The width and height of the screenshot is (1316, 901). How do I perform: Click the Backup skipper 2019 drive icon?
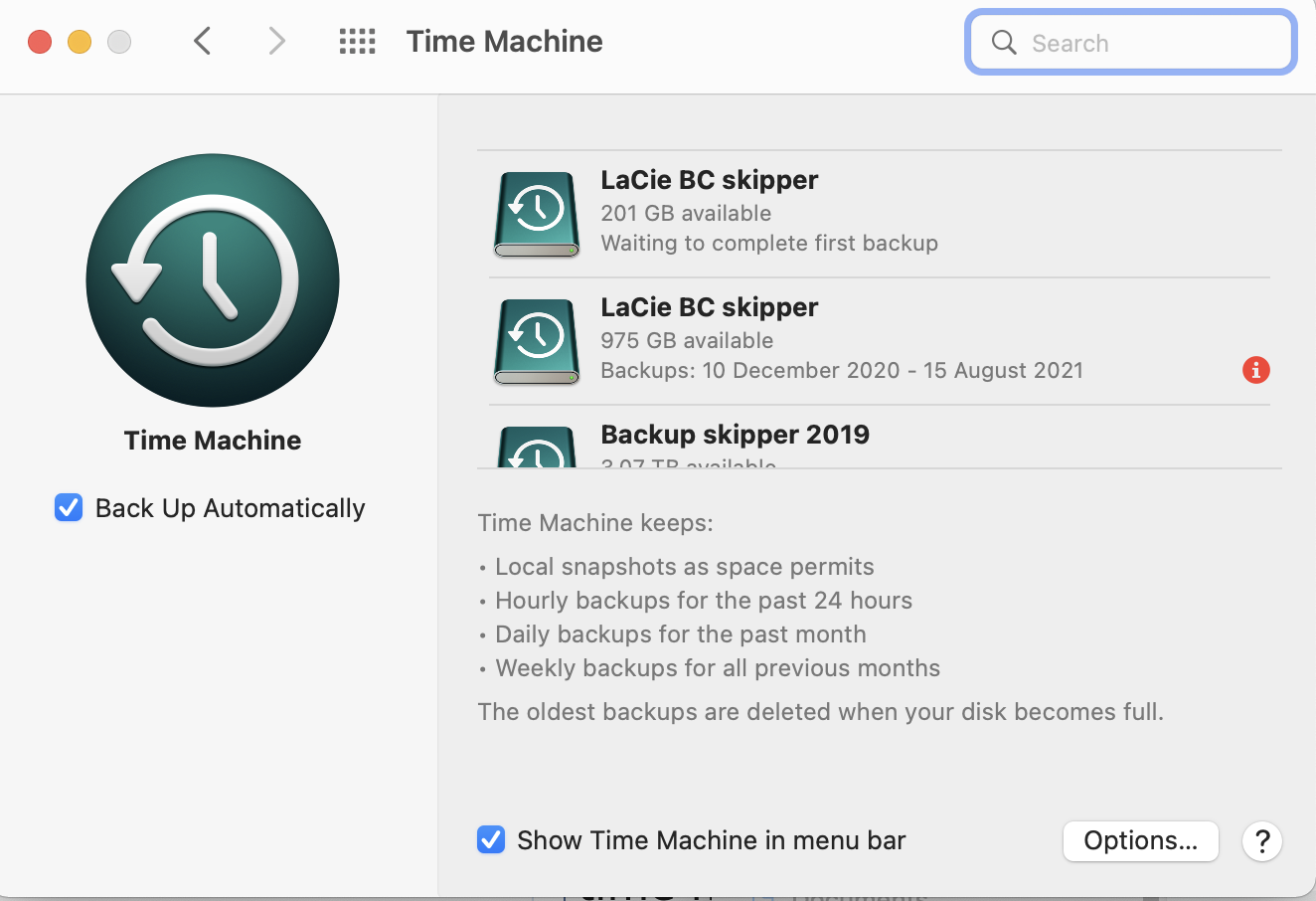point(537,450)
